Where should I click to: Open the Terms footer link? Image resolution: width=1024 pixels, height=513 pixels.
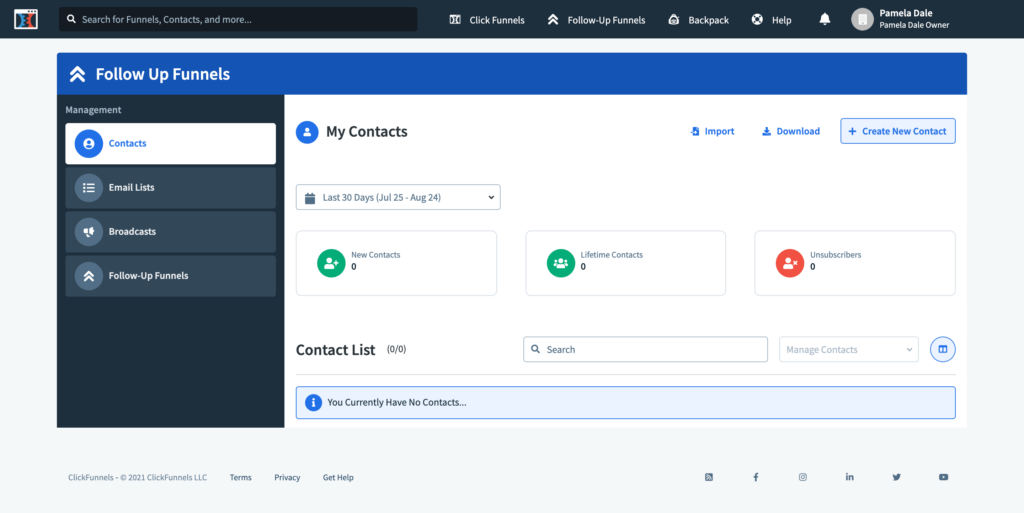pyautogui.click(x=240, y=477)
